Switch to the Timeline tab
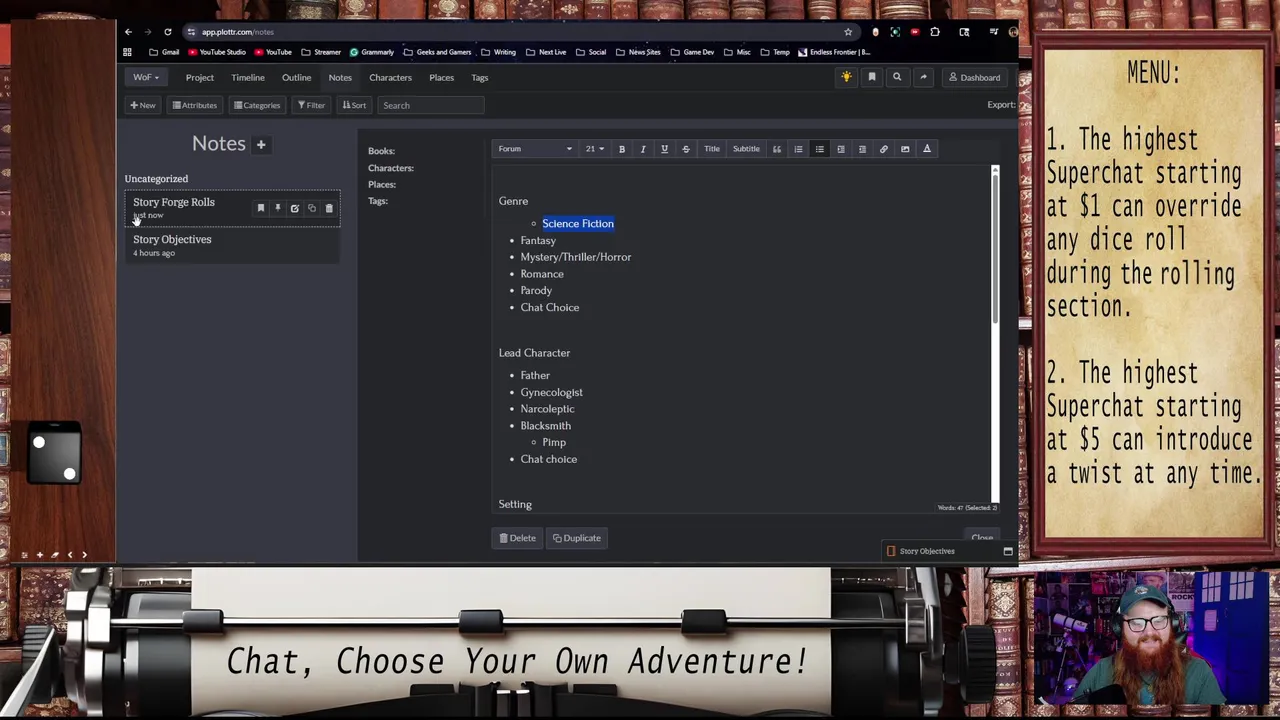Image resolution: width=1280 pixels, height=720 pixels. [248, 77]
